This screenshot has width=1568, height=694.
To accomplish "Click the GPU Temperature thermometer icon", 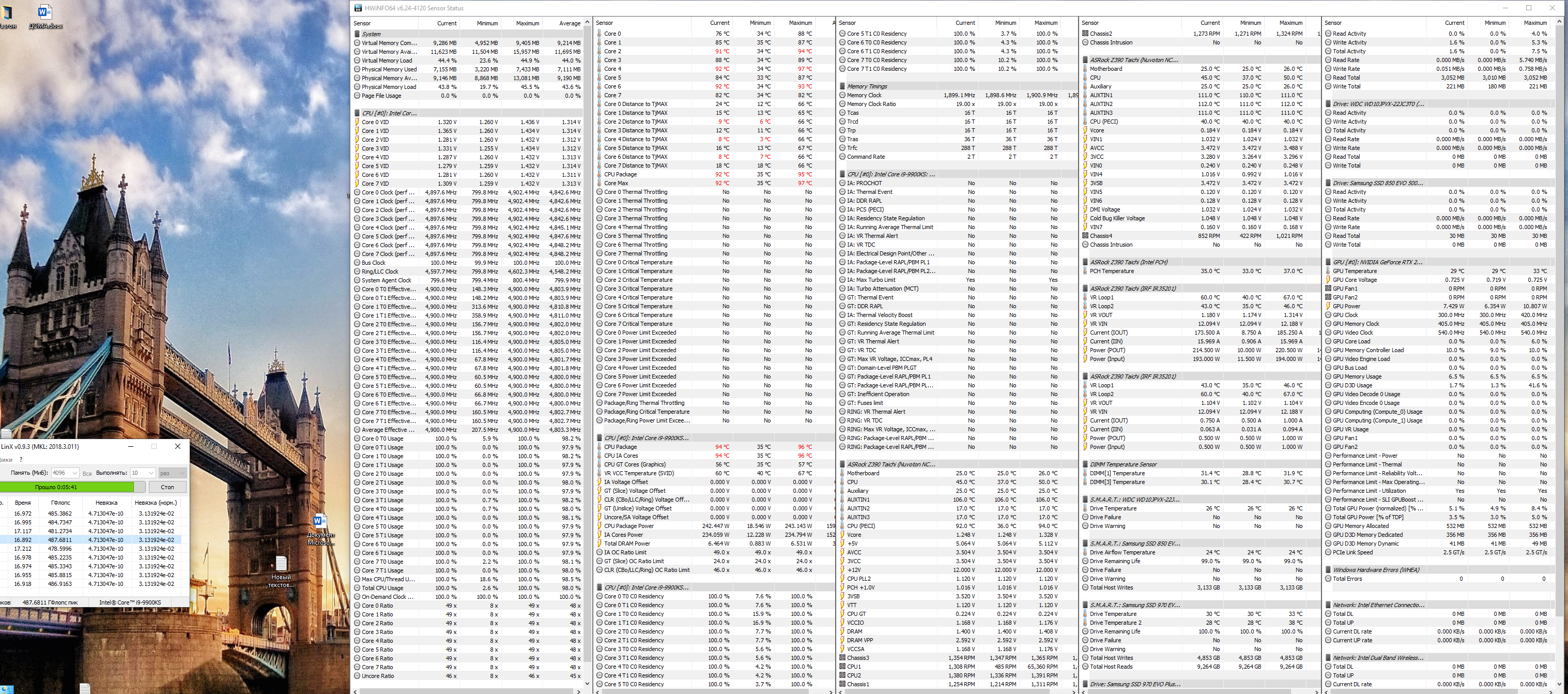I will pos(1328,271).
